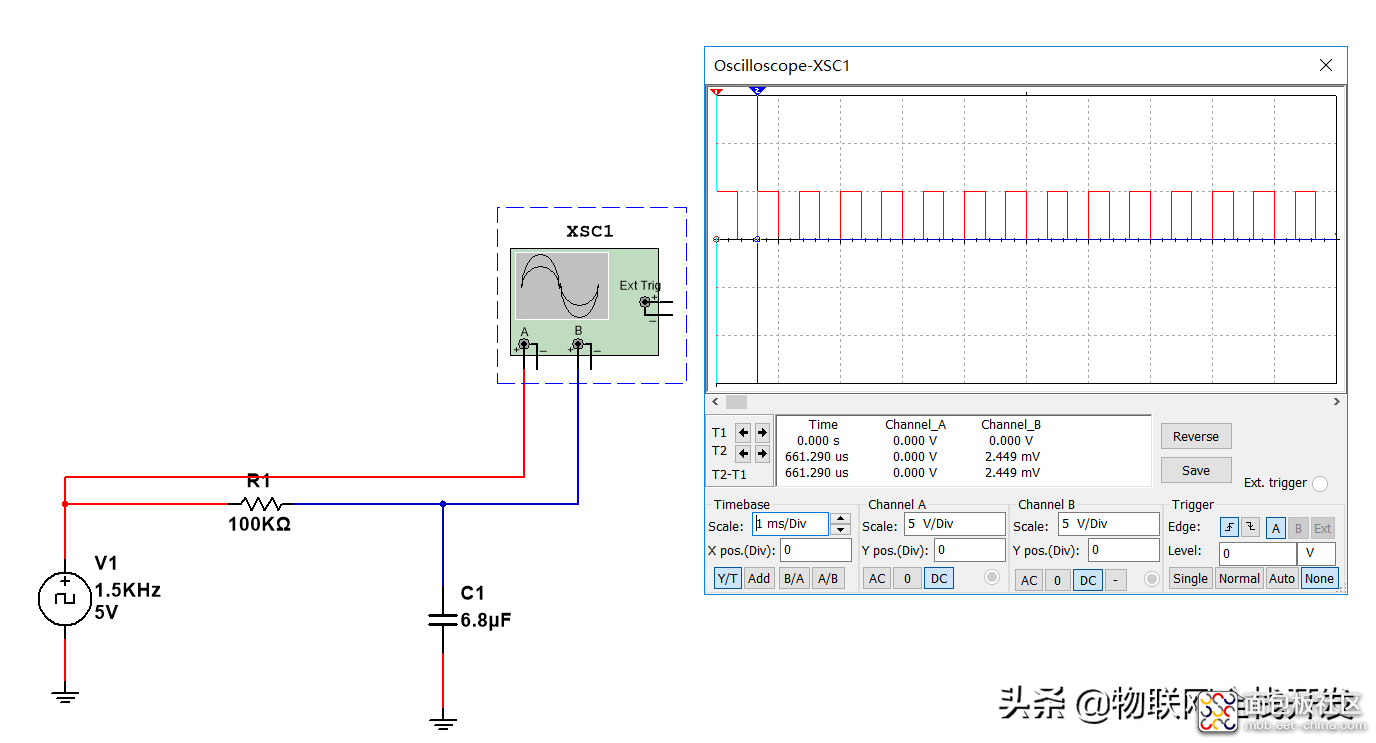Click the Timebase Scale field
Viewport: 1376px width, 743px height.
[x=790, y=524]
